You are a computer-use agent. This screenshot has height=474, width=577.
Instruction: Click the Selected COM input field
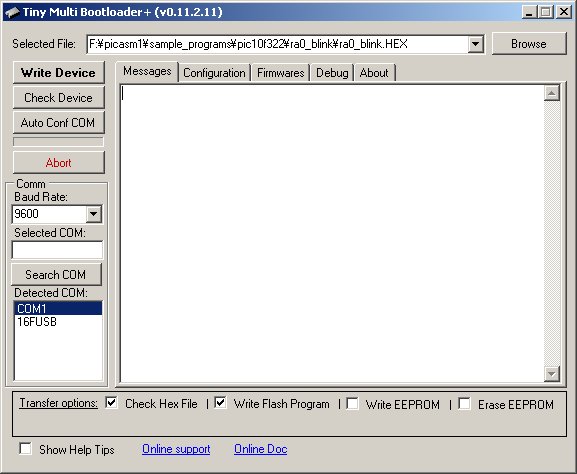57,250
